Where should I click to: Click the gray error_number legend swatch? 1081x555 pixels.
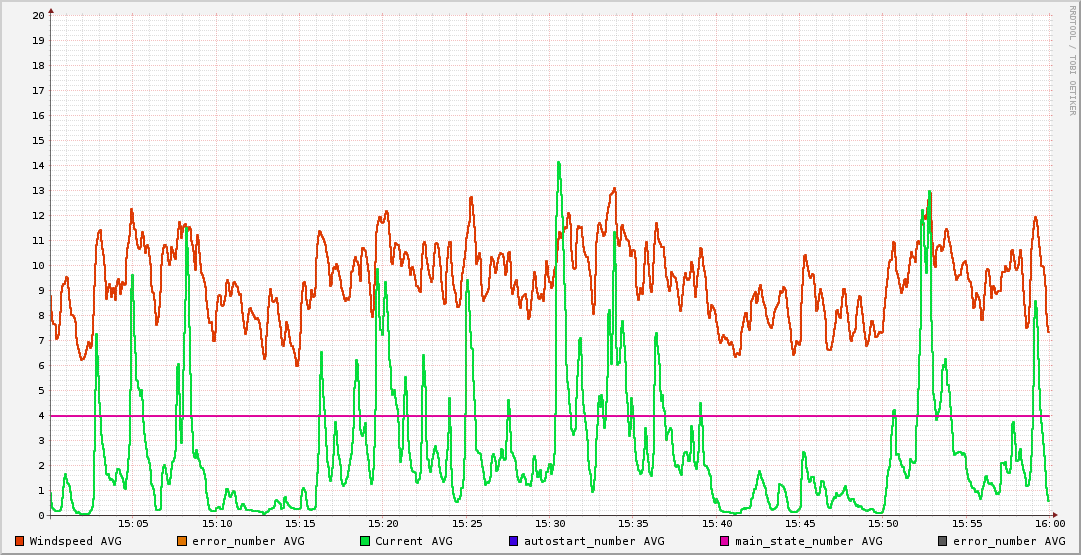(x=942, y=541)
